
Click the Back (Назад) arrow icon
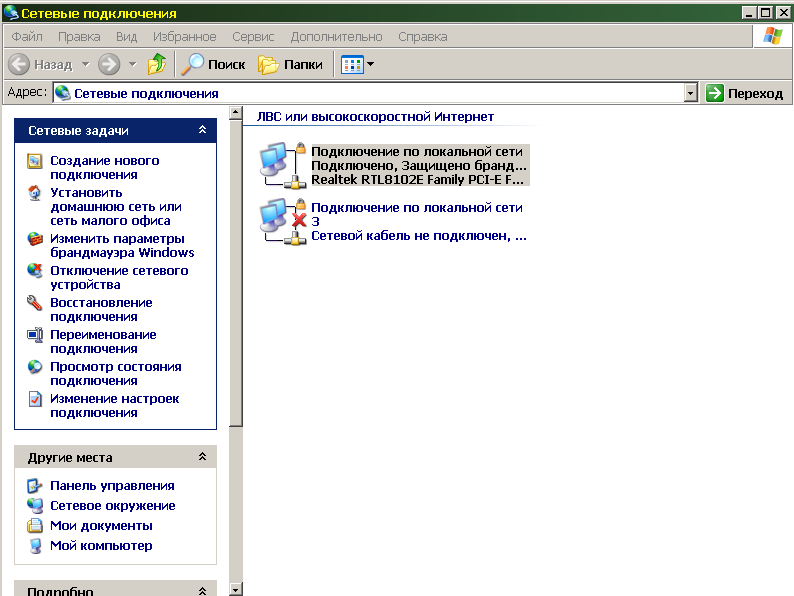click(19, 64)
